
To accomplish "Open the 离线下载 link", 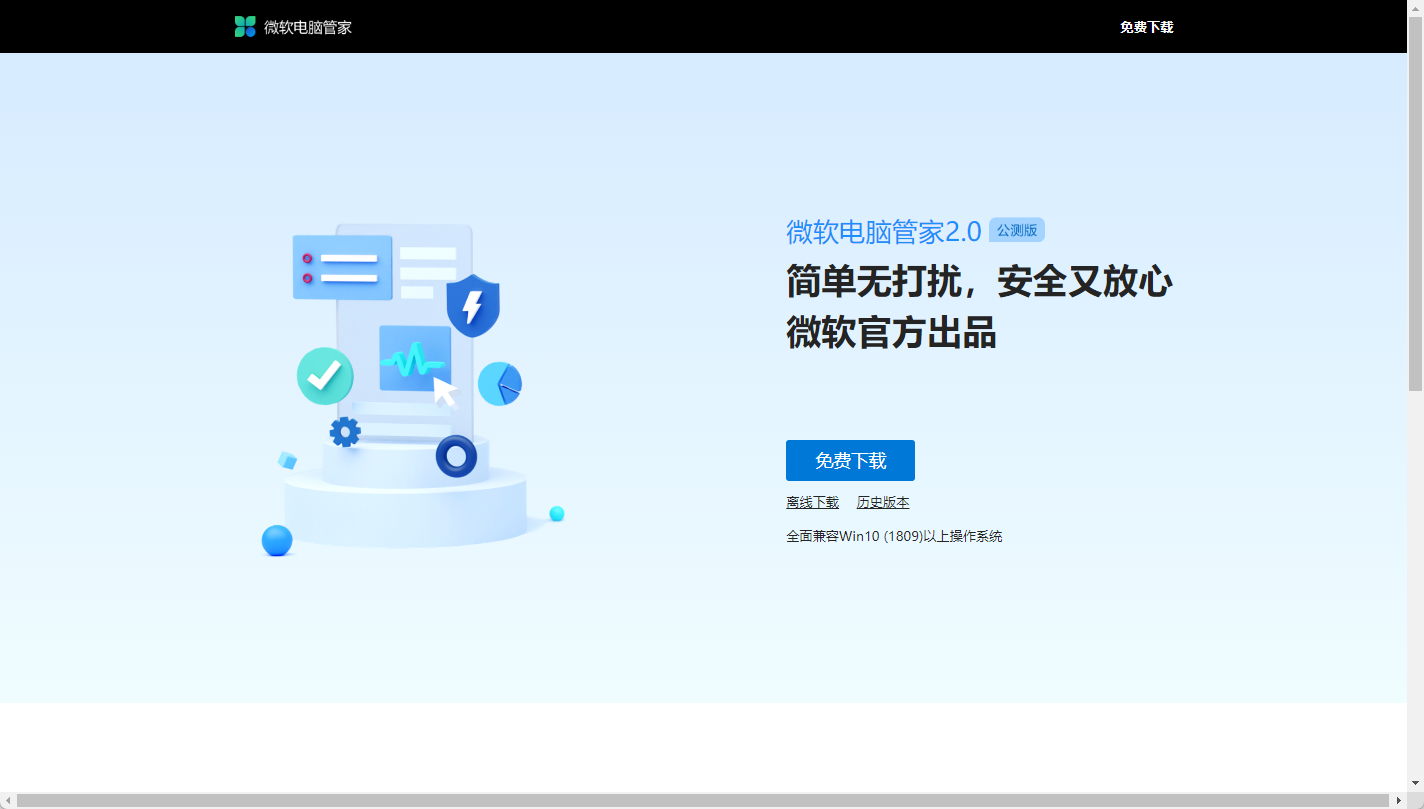I will 812,502.
